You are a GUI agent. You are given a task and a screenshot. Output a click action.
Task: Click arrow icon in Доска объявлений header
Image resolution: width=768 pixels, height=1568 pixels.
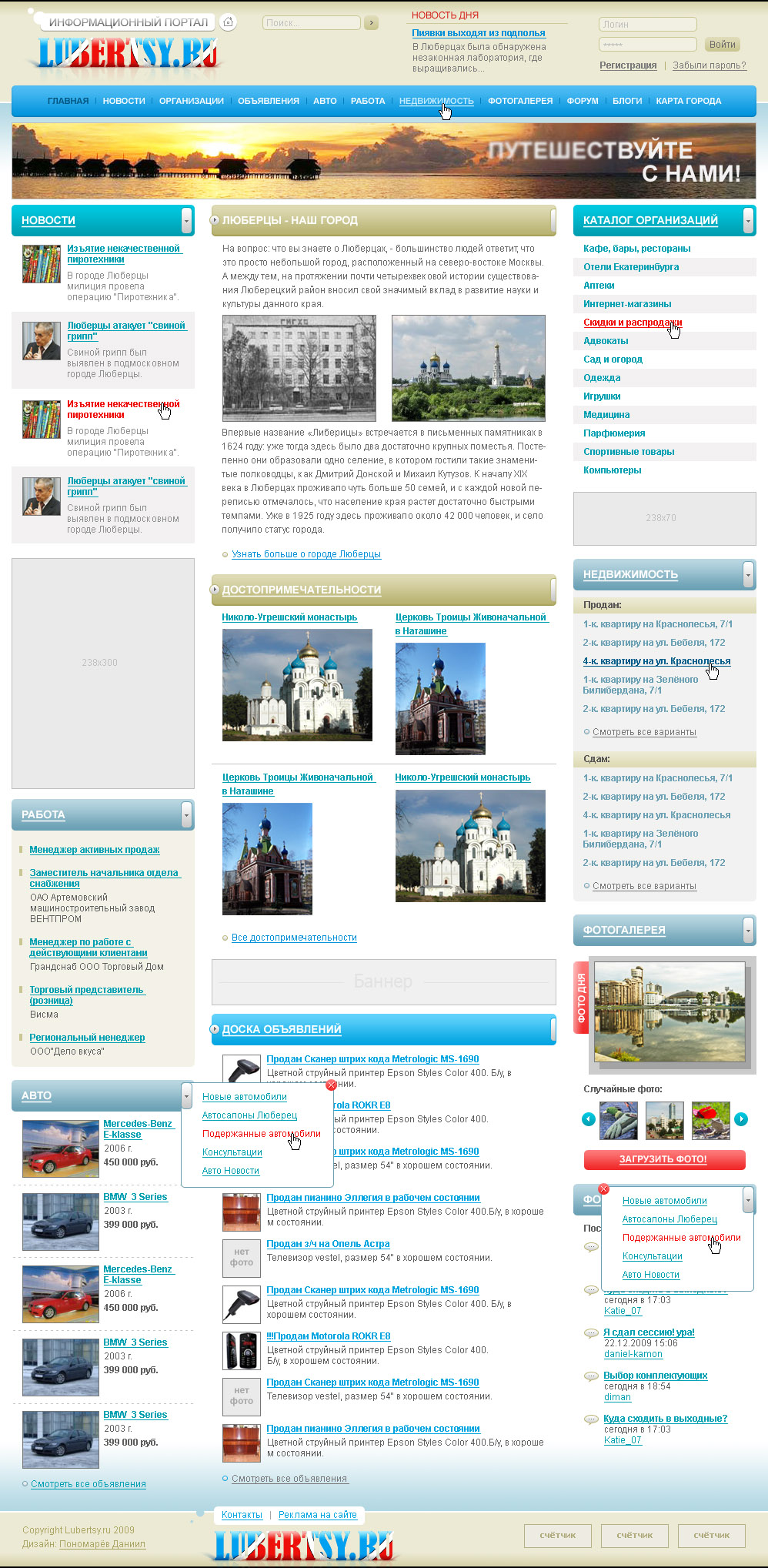click(215, 1029)
